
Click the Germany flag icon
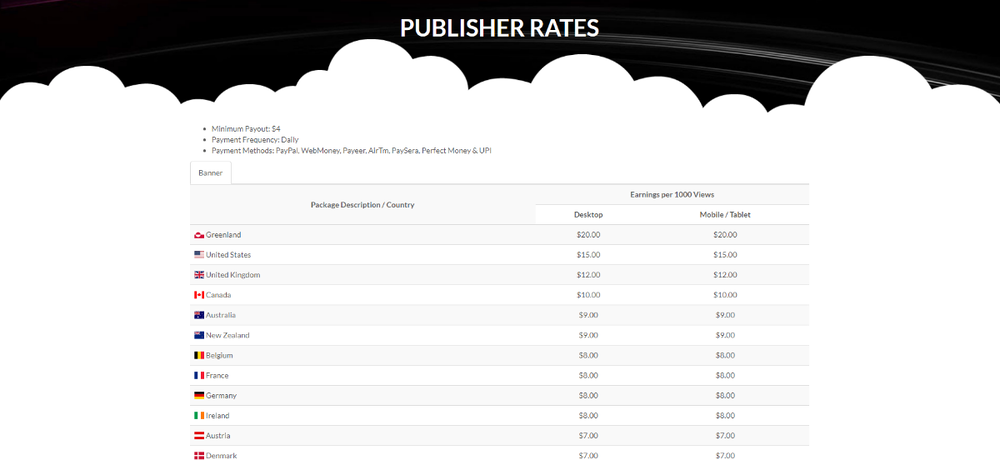click(199, 396)
